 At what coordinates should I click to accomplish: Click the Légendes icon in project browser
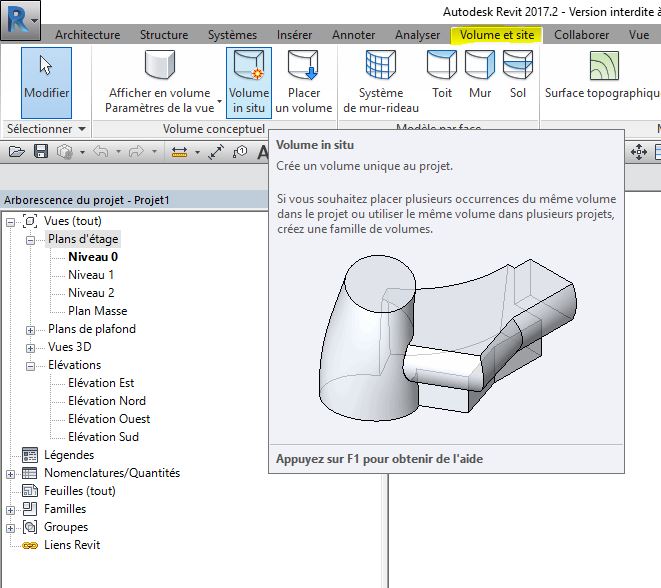[30, 455]
